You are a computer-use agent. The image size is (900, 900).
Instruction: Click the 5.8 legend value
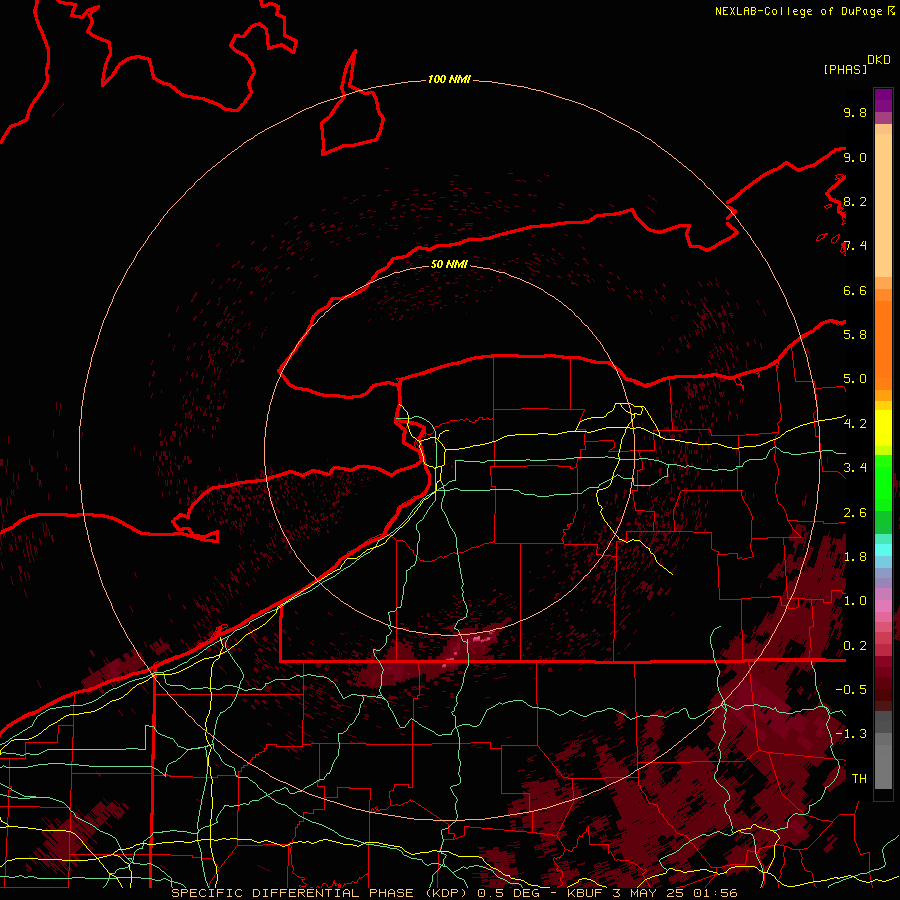(x=855, y=334)
